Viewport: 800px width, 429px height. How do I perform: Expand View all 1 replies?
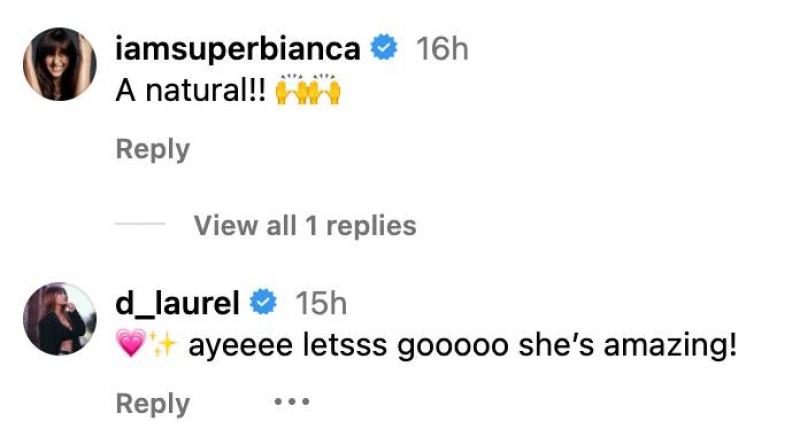point(304,225)
